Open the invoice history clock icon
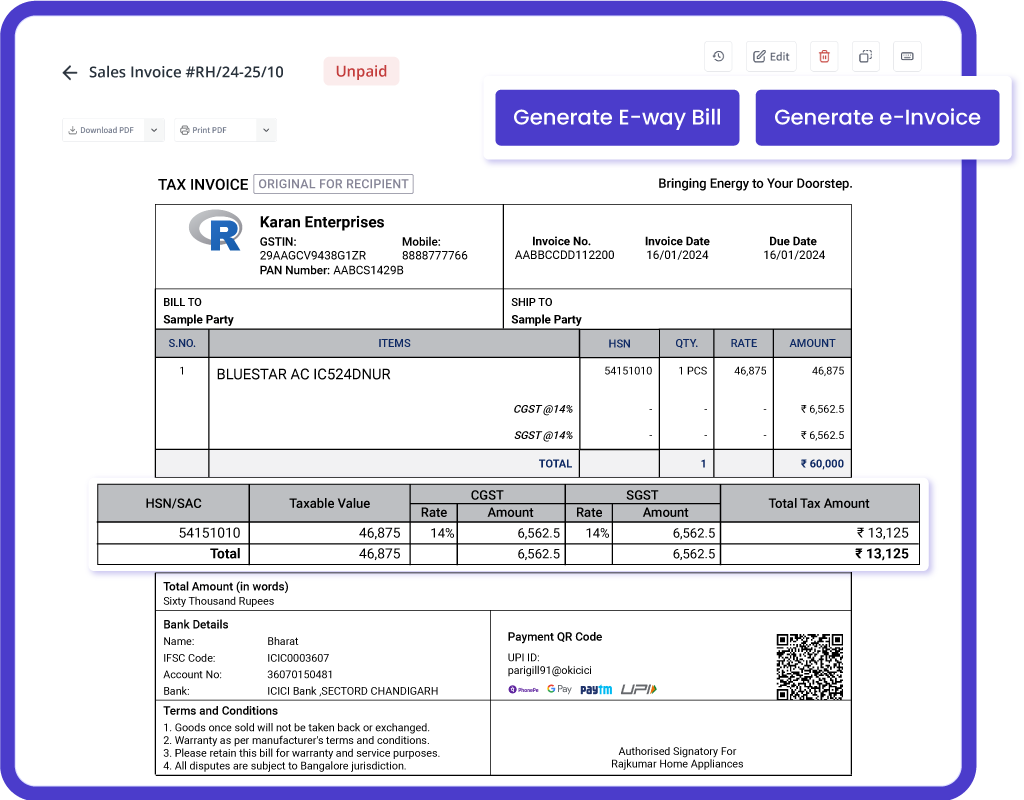 point(718,57)
